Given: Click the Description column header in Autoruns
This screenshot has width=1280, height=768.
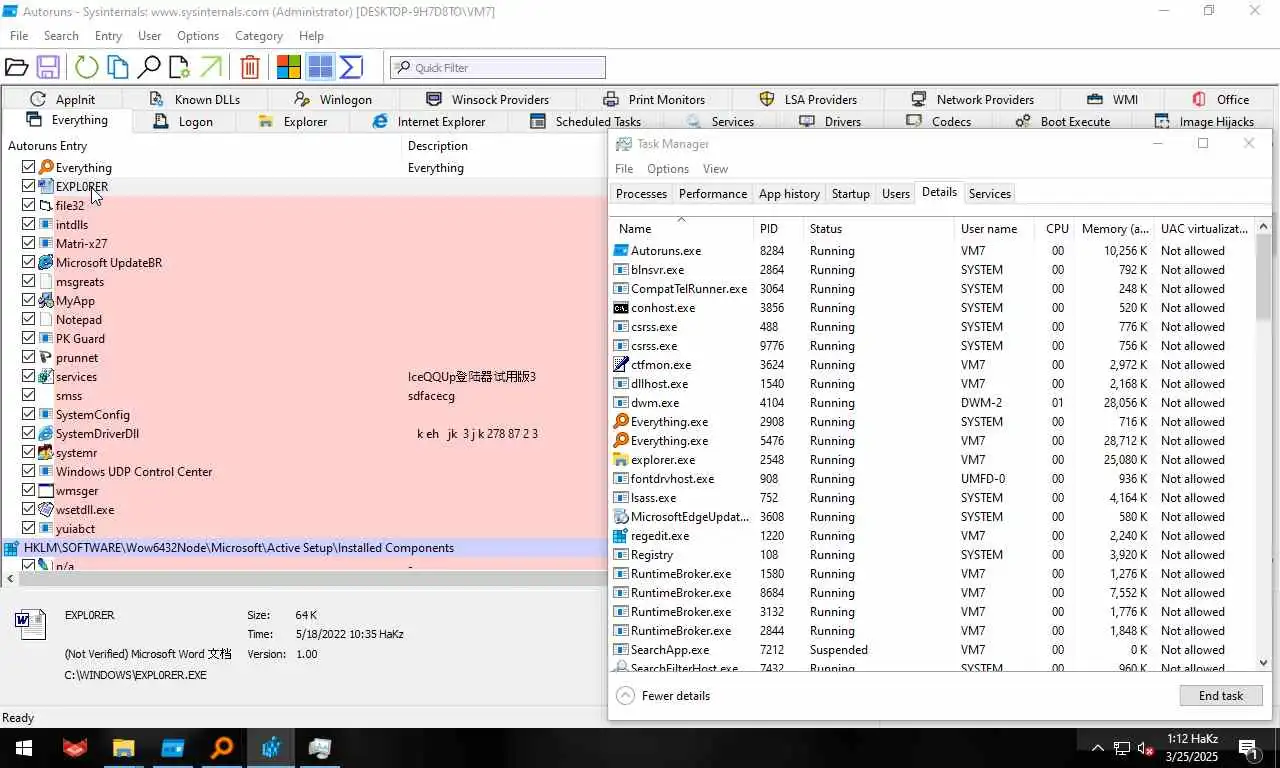Looking at the screenshot, I should point(503,146).
